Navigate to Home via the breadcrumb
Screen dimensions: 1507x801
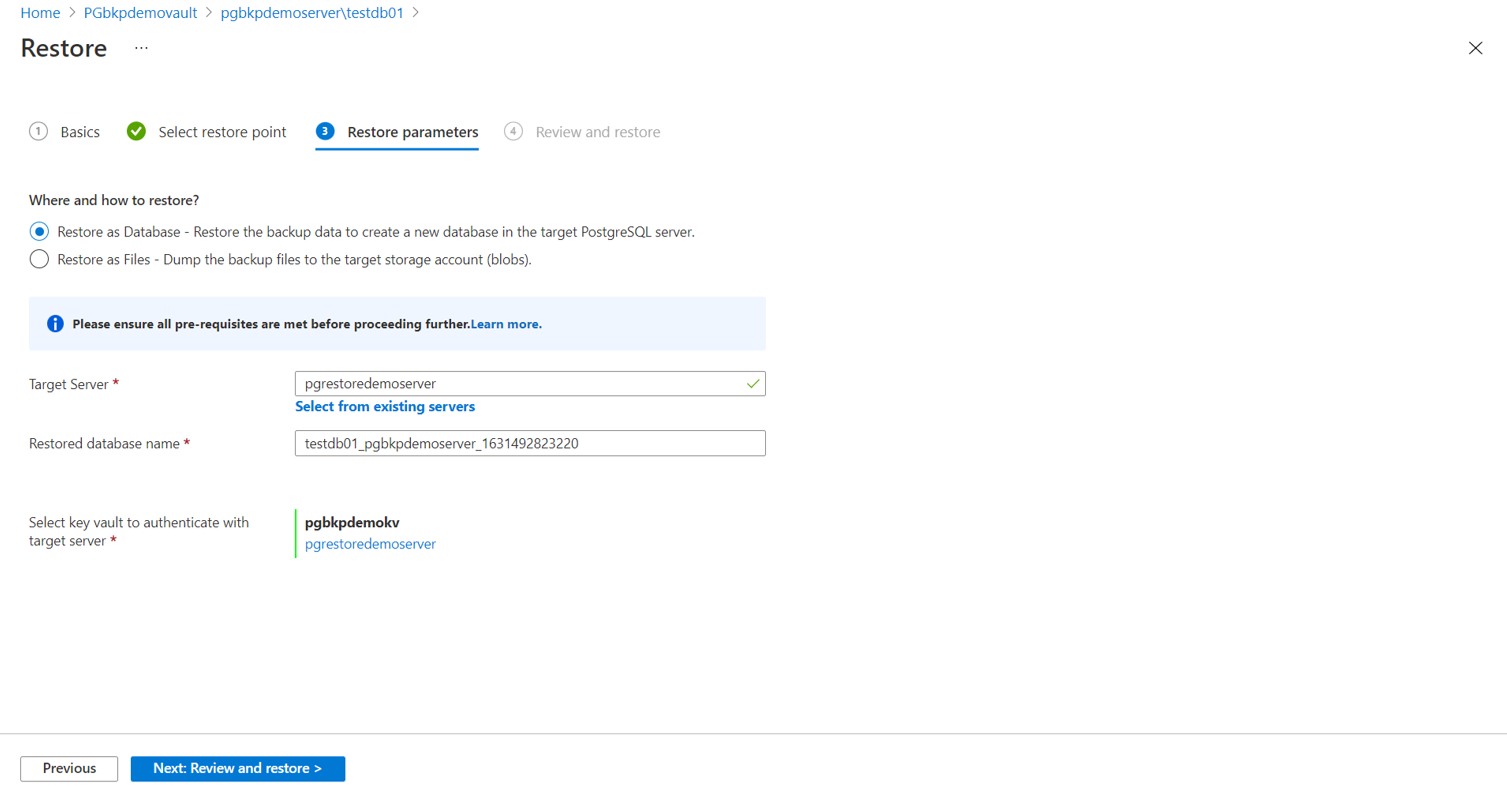click(x=40, y=12)
